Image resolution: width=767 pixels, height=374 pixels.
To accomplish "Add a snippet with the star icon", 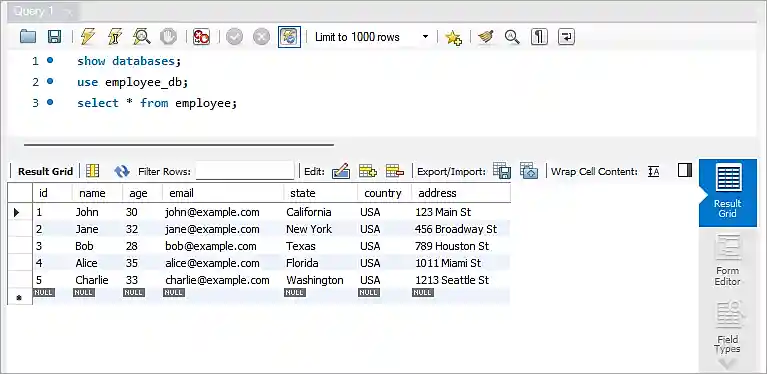I will [x=453, y=37].
